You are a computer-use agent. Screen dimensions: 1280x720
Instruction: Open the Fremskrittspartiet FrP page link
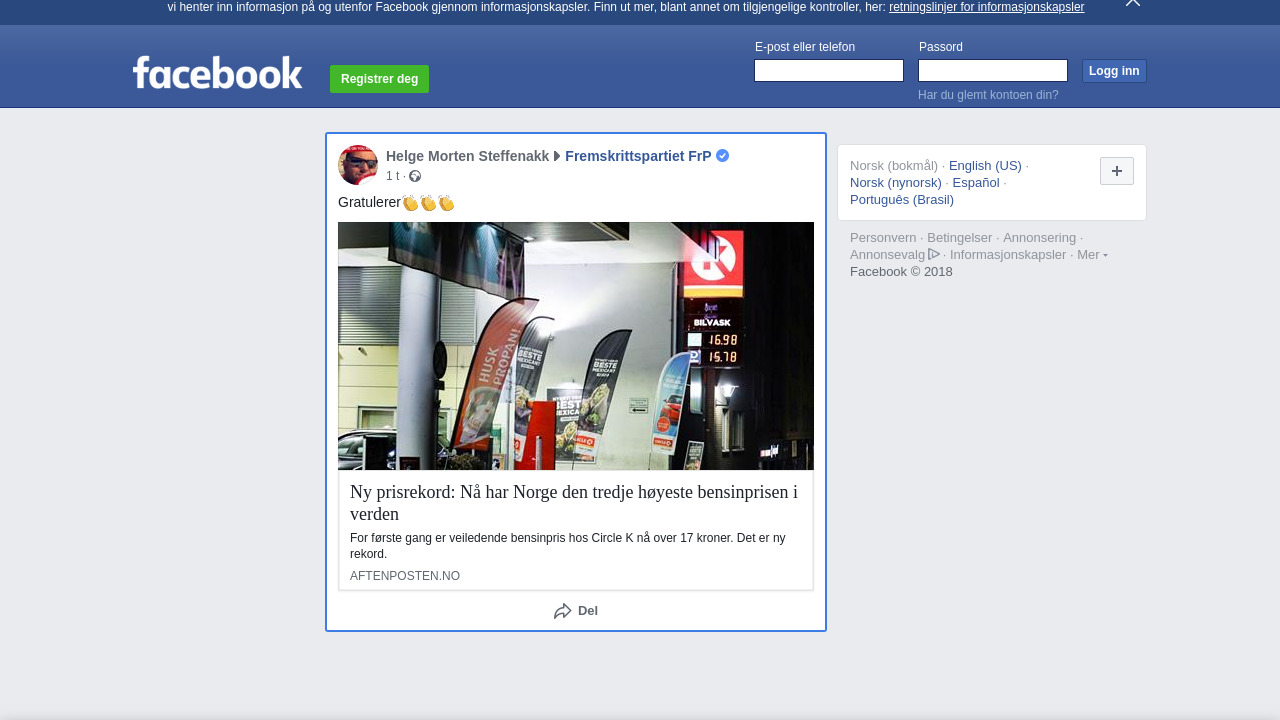tap(638, 156)
